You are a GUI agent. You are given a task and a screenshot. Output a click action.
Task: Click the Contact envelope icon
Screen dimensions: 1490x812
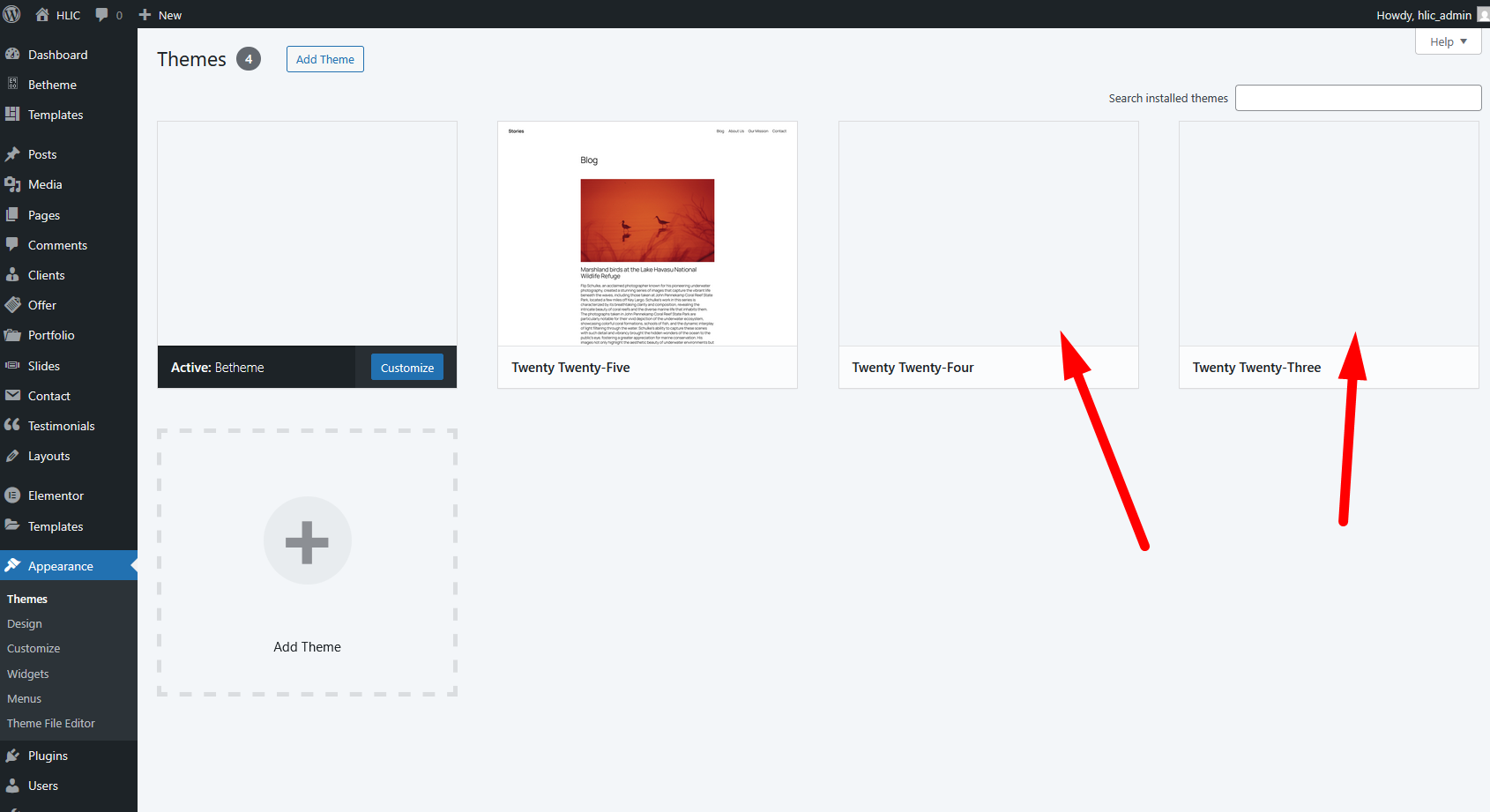(12, 395)
